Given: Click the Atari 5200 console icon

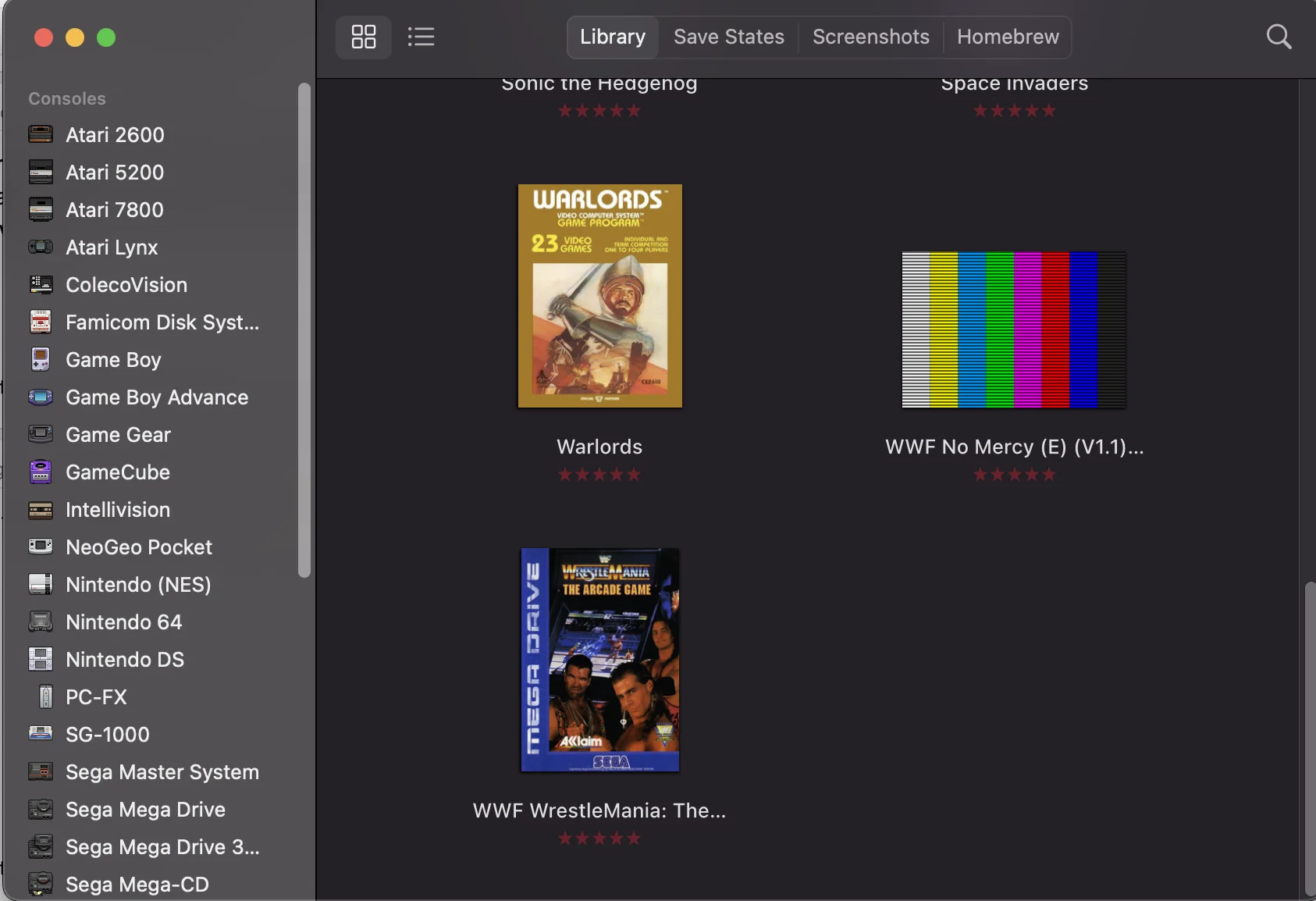Looking at the screenshot, I should click(41, 172).
